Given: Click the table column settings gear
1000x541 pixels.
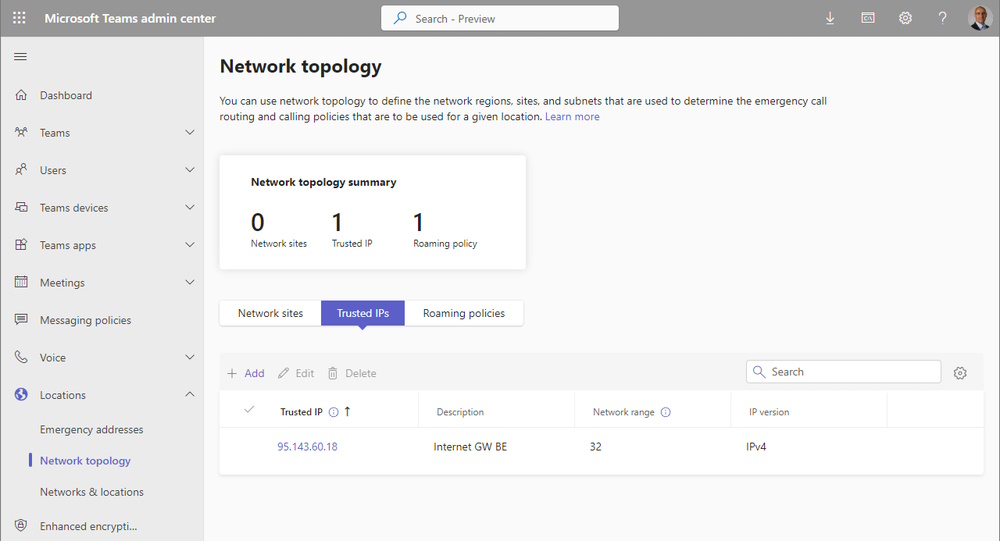Looking at the screenshot, I should point(960,373).
